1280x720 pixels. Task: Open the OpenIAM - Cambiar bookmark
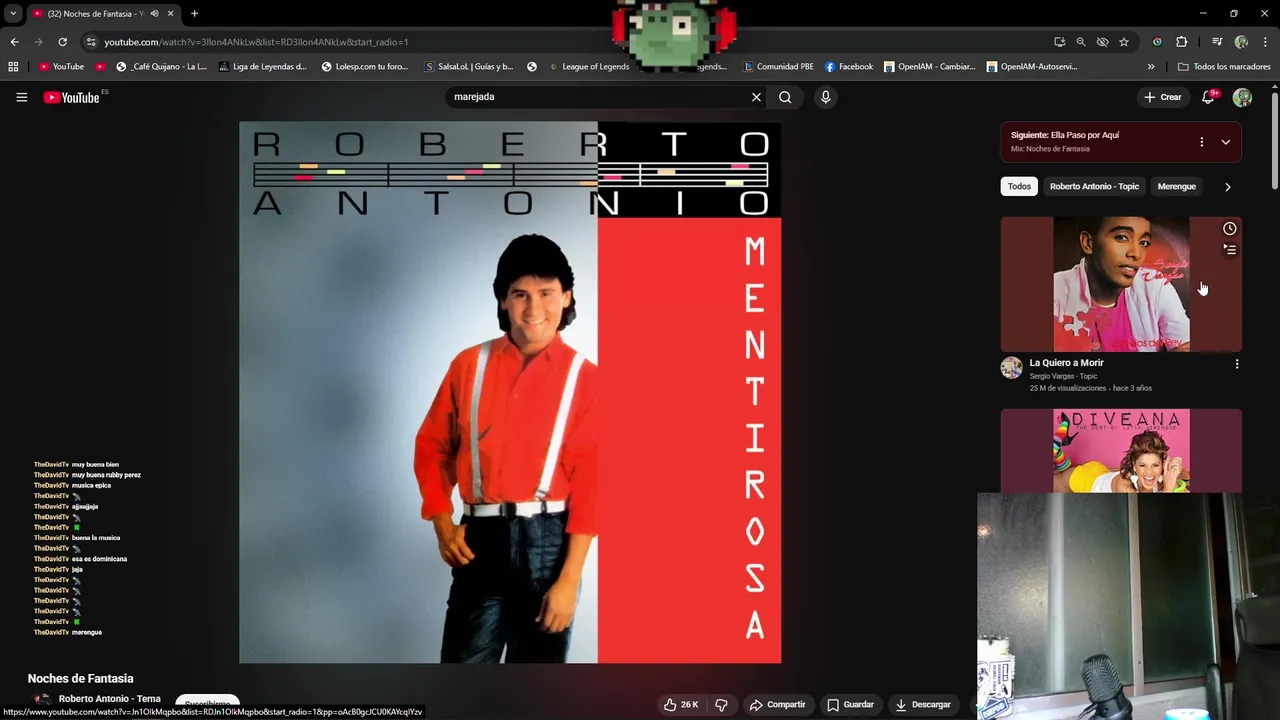point(929,67)
